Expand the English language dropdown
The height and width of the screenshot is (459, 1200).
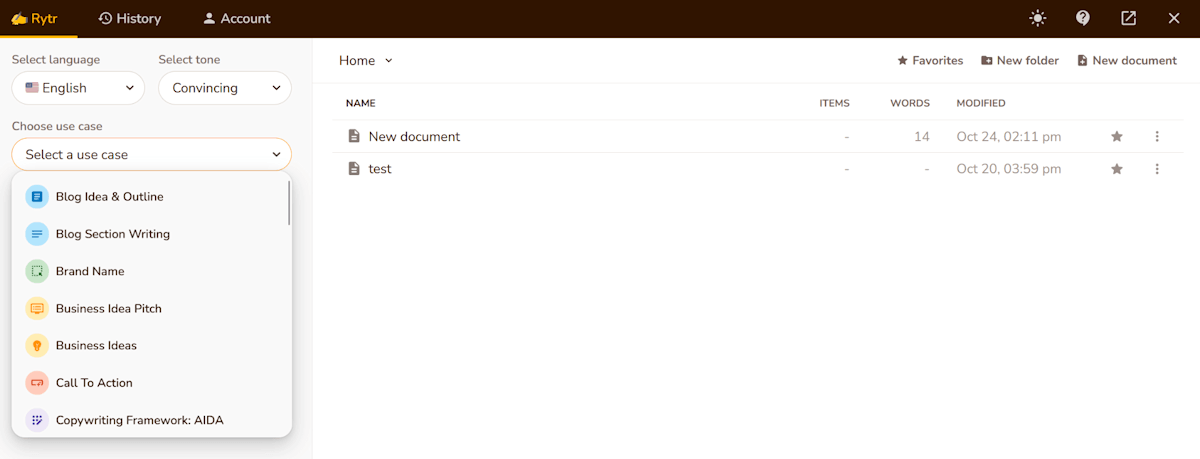[78, 88]
